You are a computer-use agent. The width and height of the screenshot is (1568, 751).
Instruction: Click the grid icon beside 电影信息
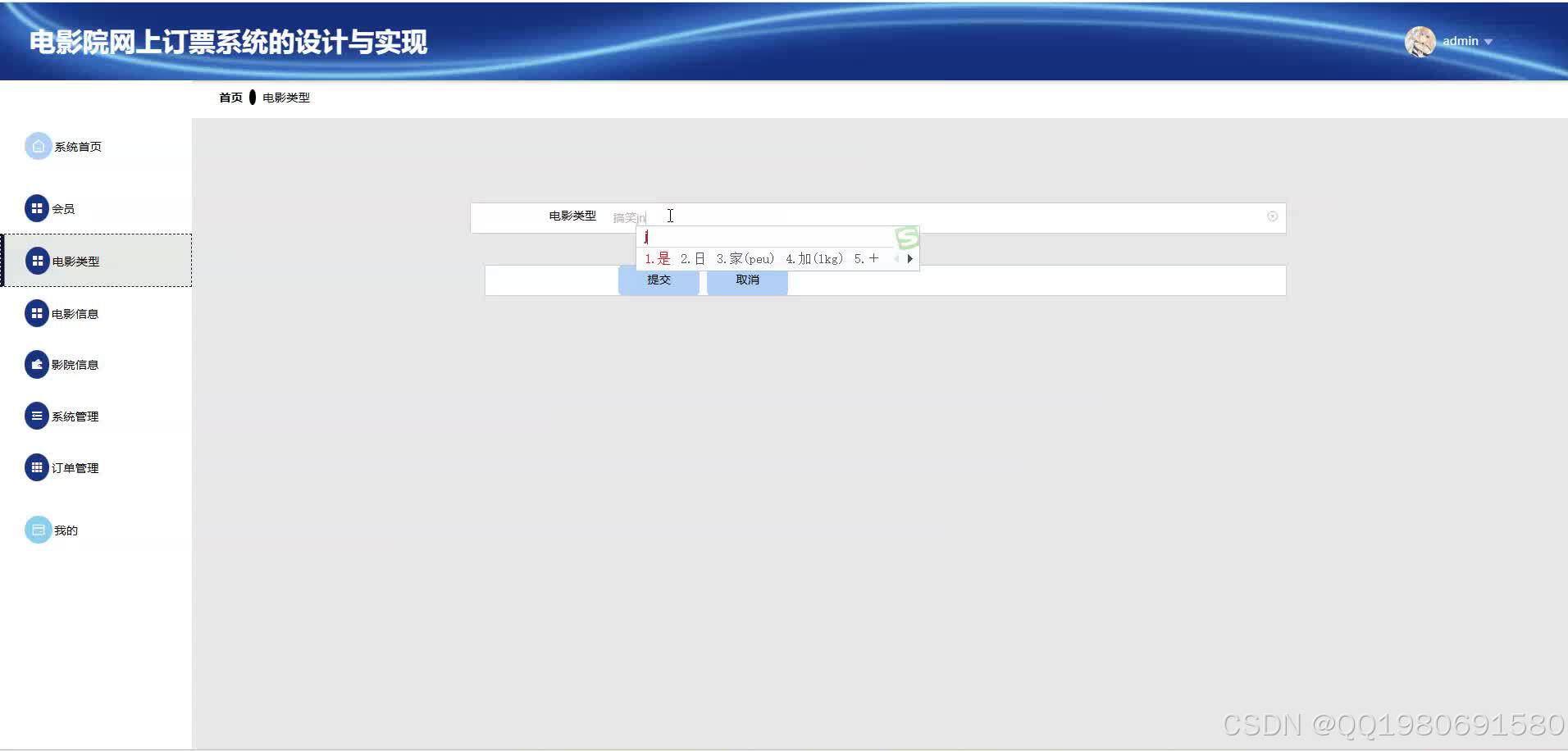pos(37,313)
